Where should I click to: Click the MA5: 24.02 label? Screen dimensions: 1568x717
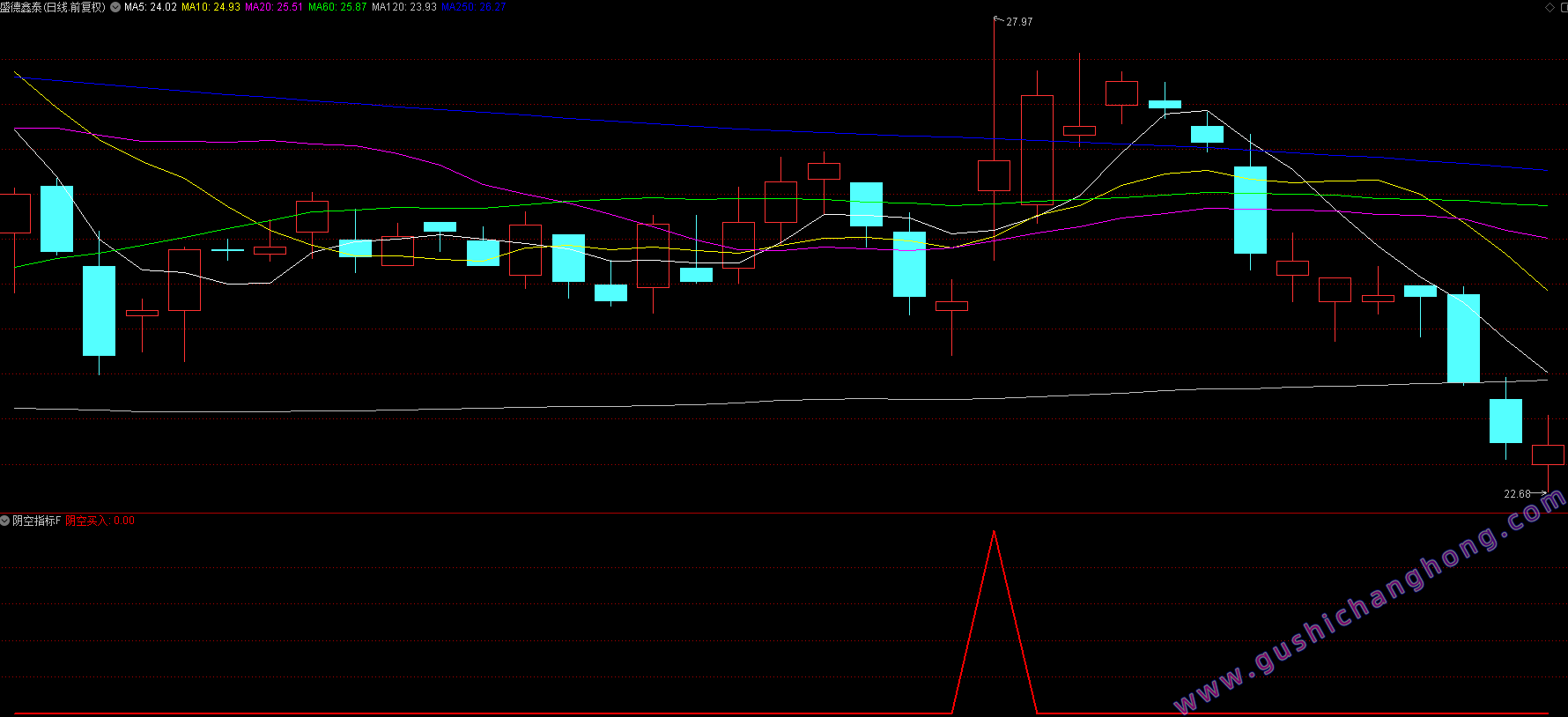[151, 7]
